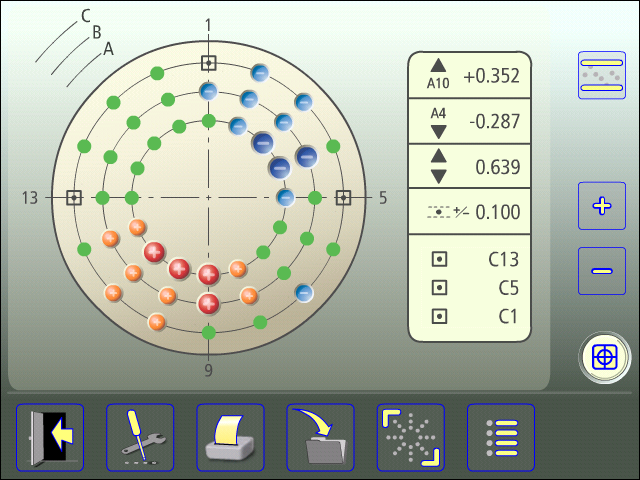
Task: Click the square marker at position 5
Action: click(x=343, y=198)
